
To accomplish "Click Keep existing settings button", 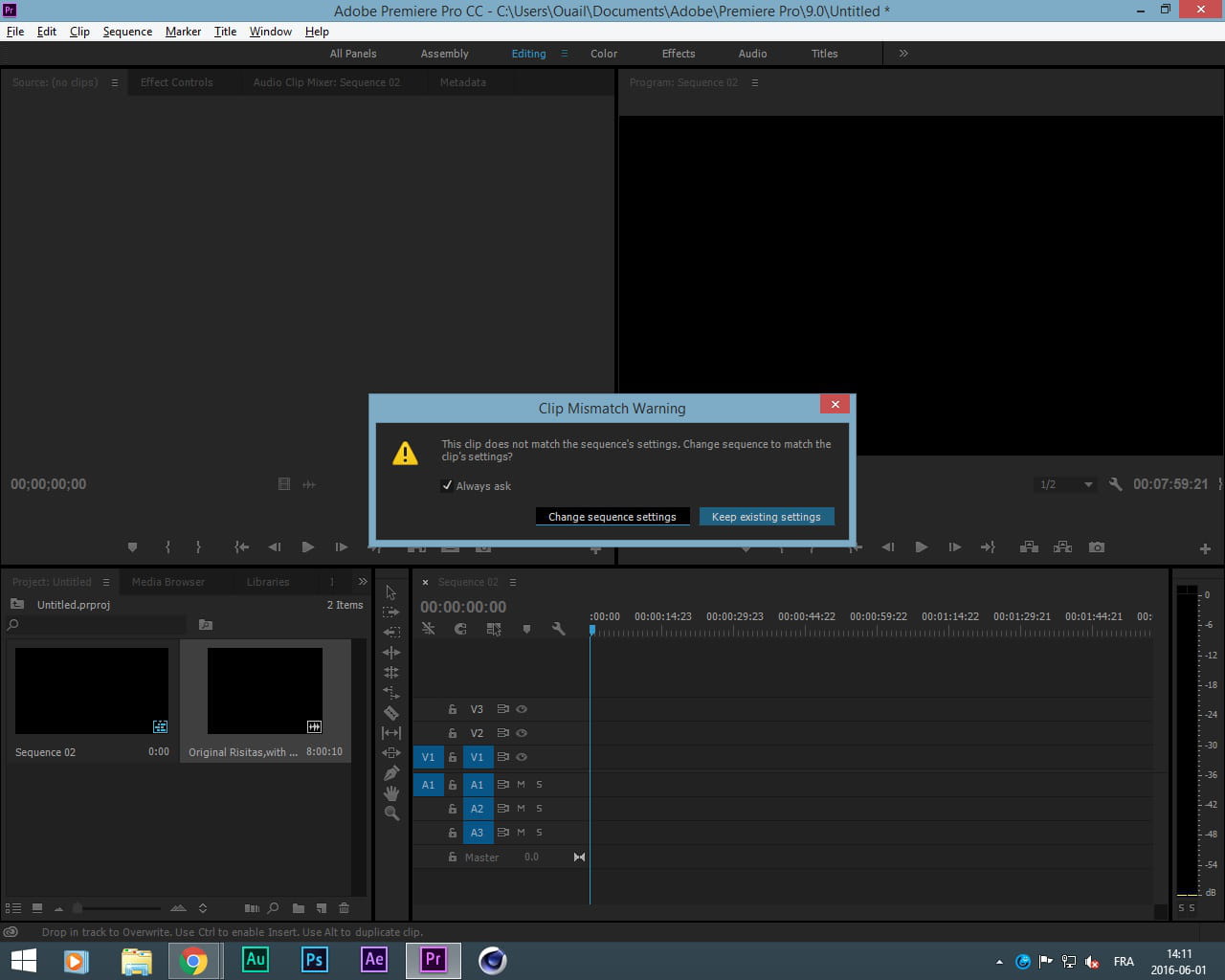I will click(767, 517).
